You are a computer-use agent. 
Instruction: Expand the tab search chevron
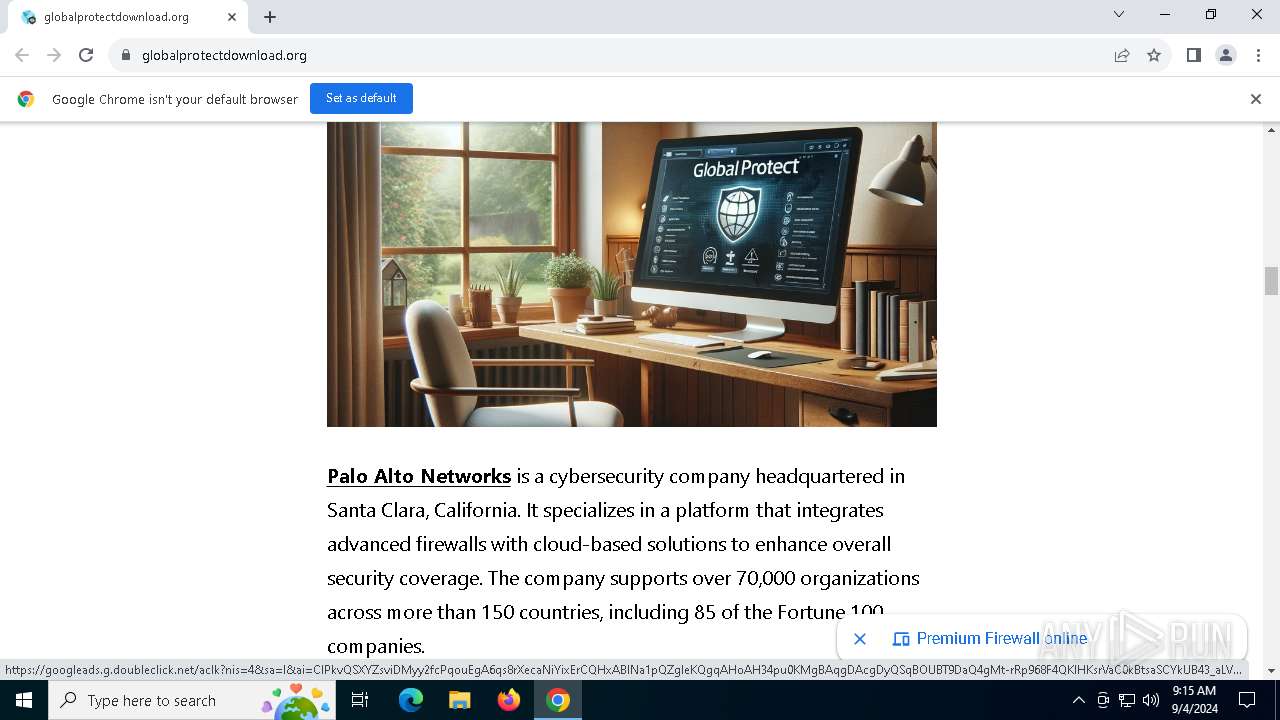click(x=1119, y=14)
